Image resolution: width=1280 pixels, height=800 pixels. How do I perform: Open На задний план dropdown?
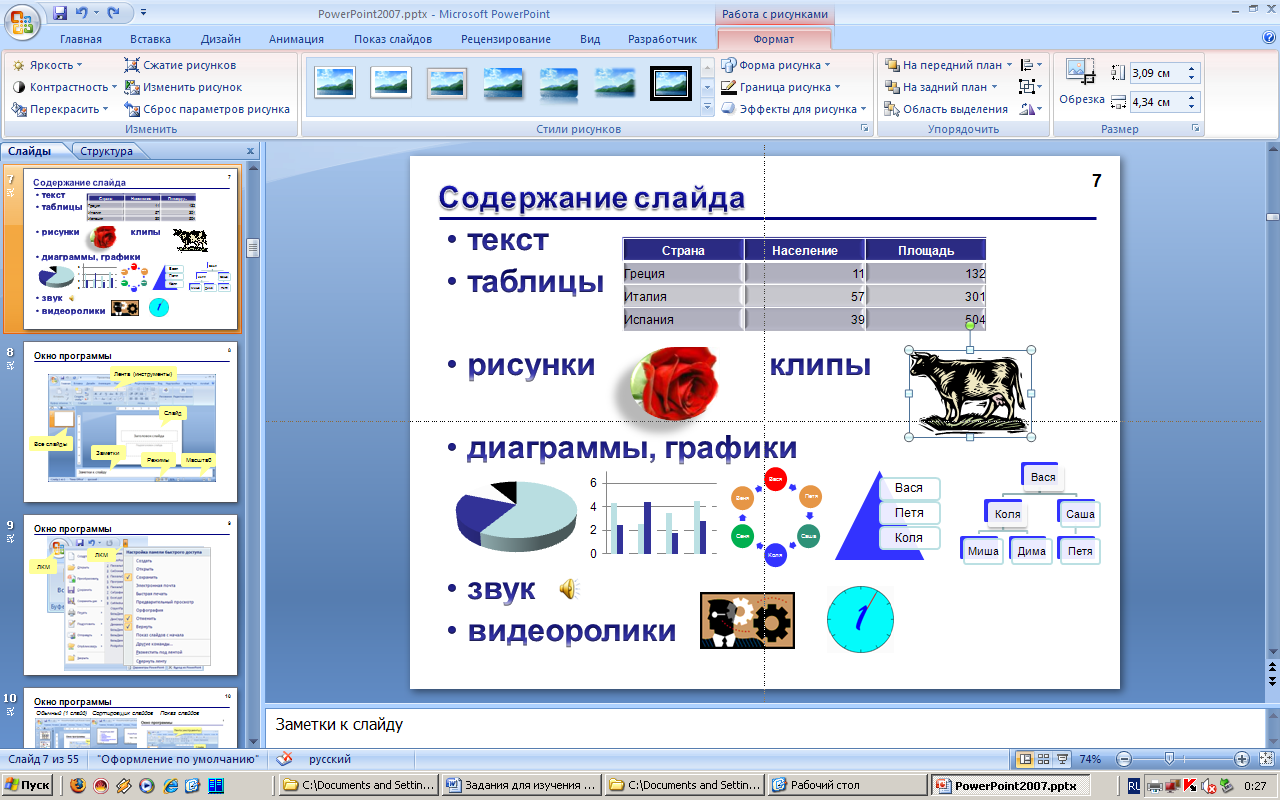click(943, 87)
